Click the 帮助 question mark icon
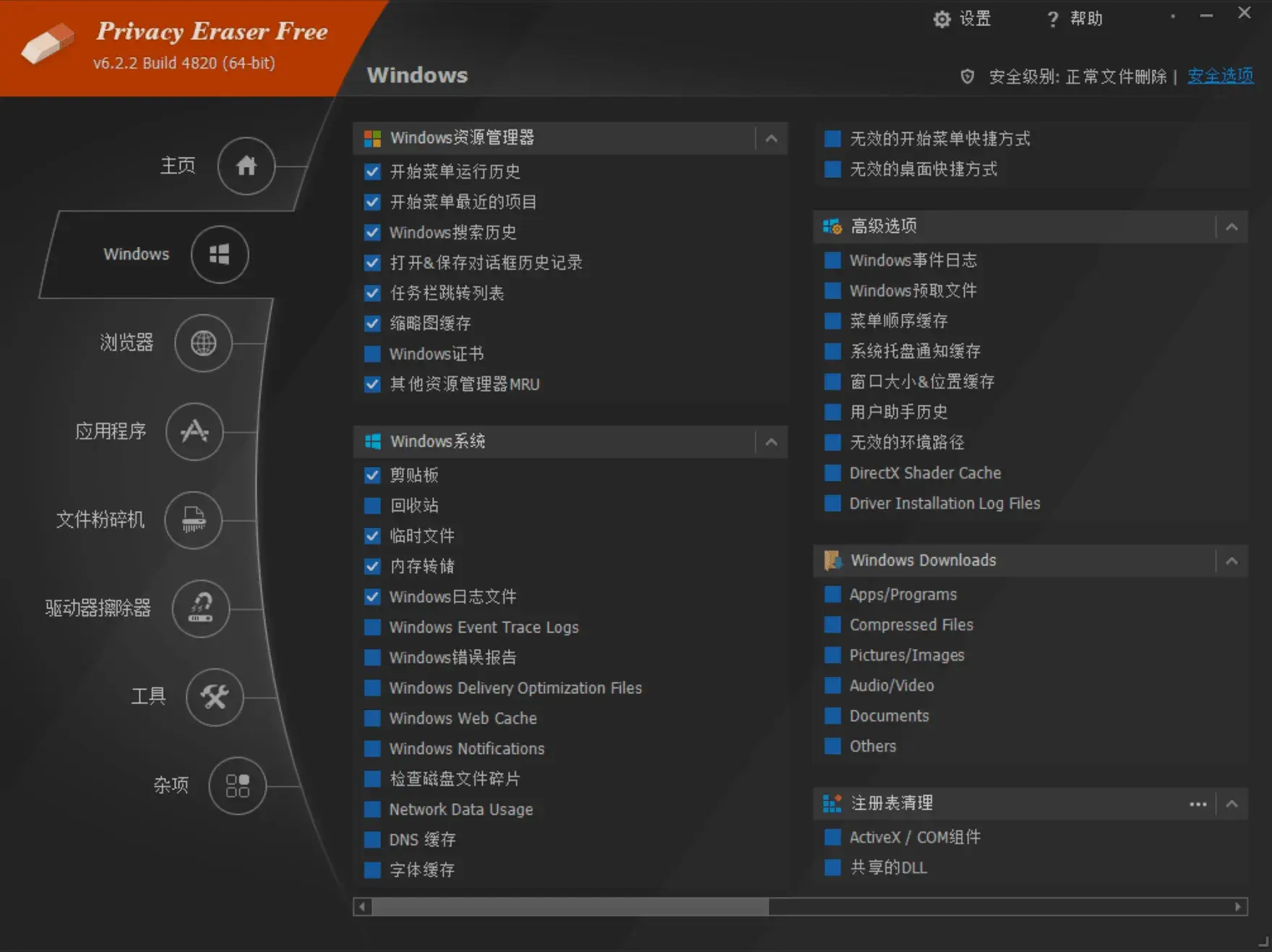The image size is (1272, 952). (x=1052, y=19)
